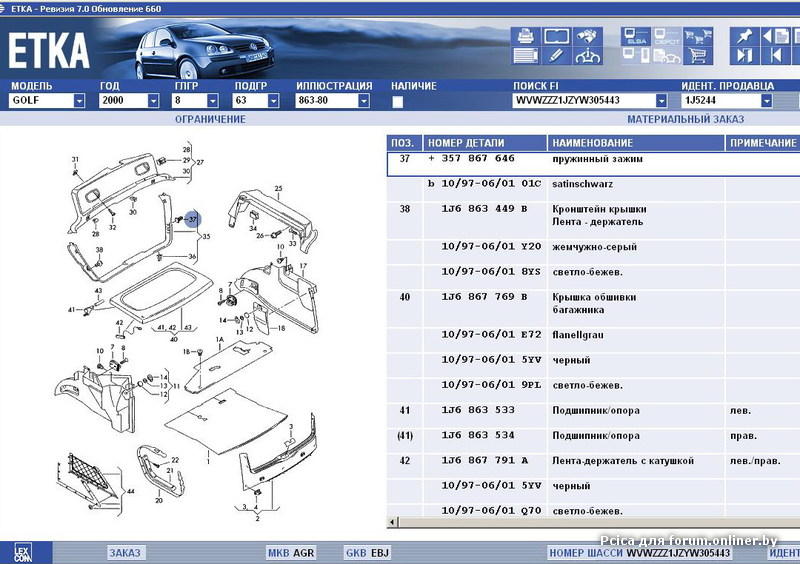The height and width of the screenshot is (564, 800).
Task: Select color row Q70 светло-бежев.
Action: coord(594,510)
